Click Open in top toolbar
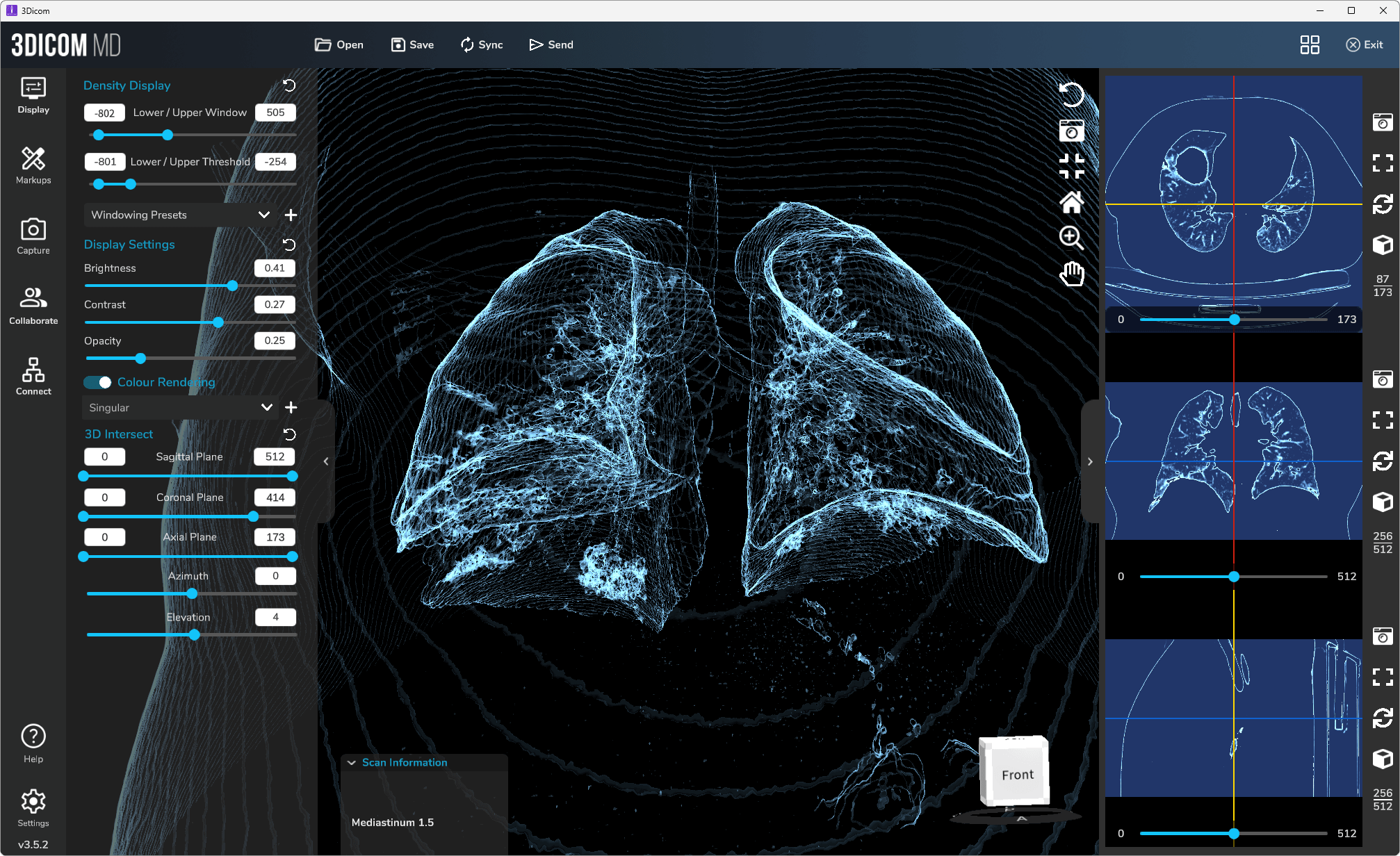1400x856 pixels. tap(339, 44)
